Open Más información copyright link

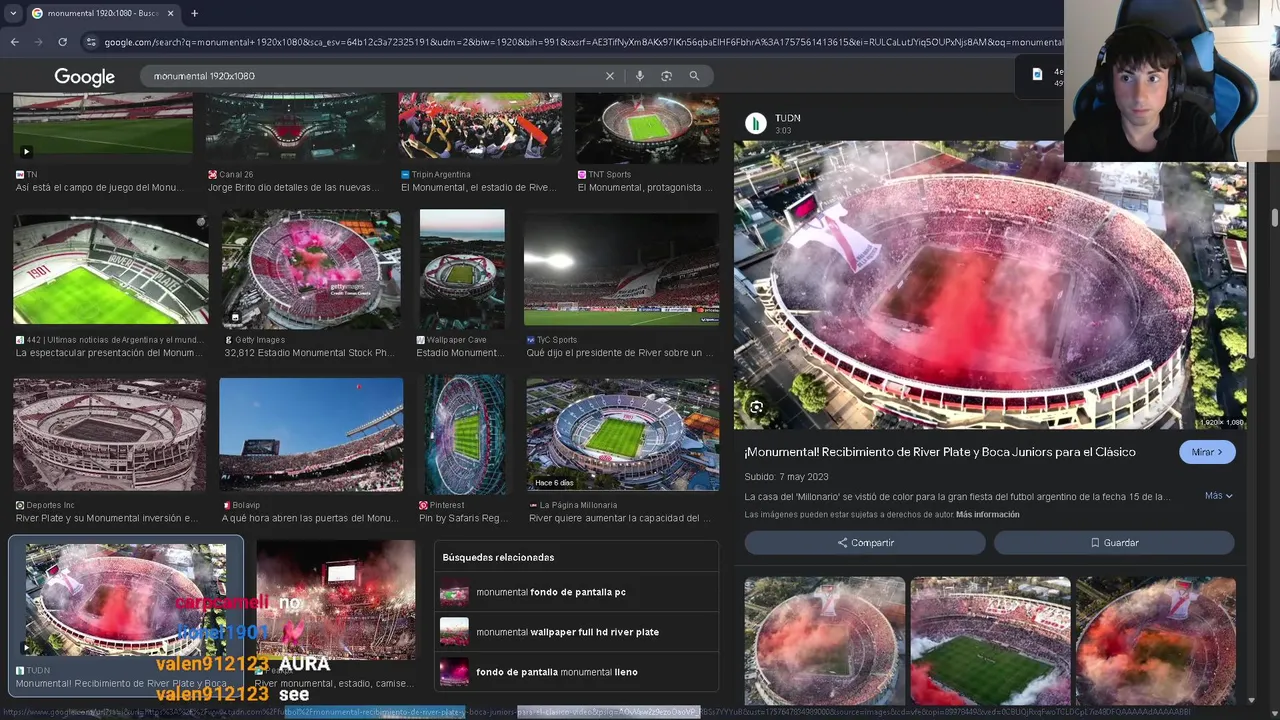pyautogui.click(x=987, y=515)
